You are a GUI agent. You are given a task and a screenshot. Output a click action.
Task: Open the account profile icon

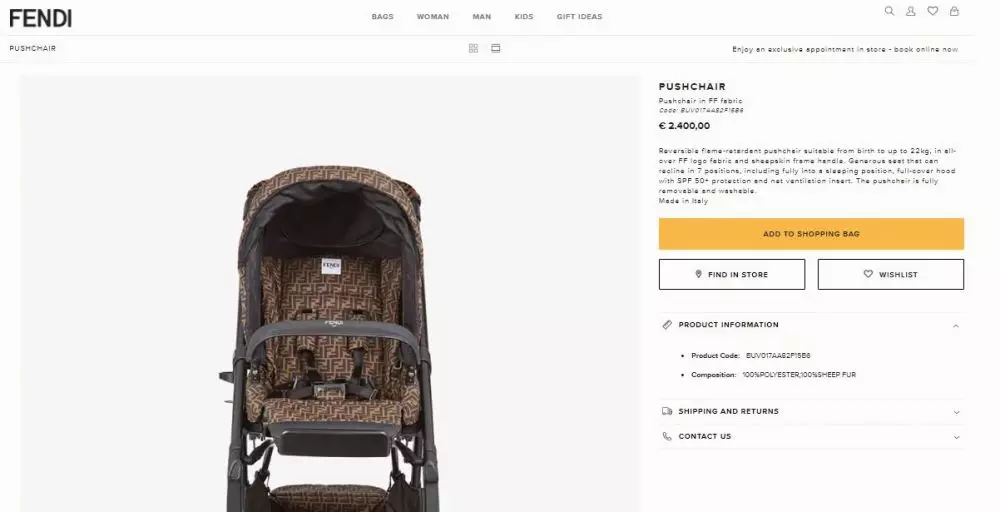click(x=911, y=11)
